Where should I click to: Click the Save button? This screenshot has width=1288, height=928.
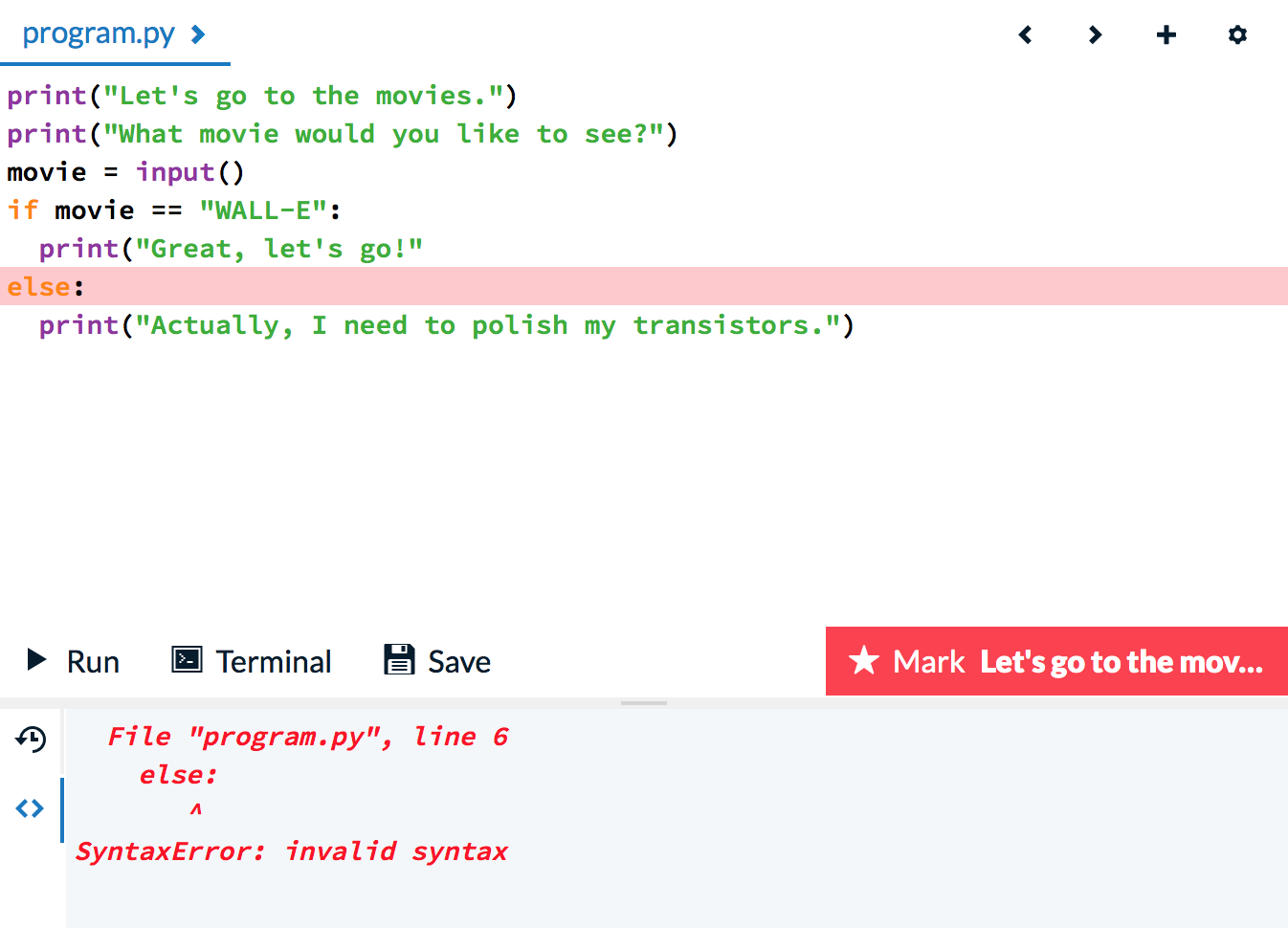click(435, 660)
